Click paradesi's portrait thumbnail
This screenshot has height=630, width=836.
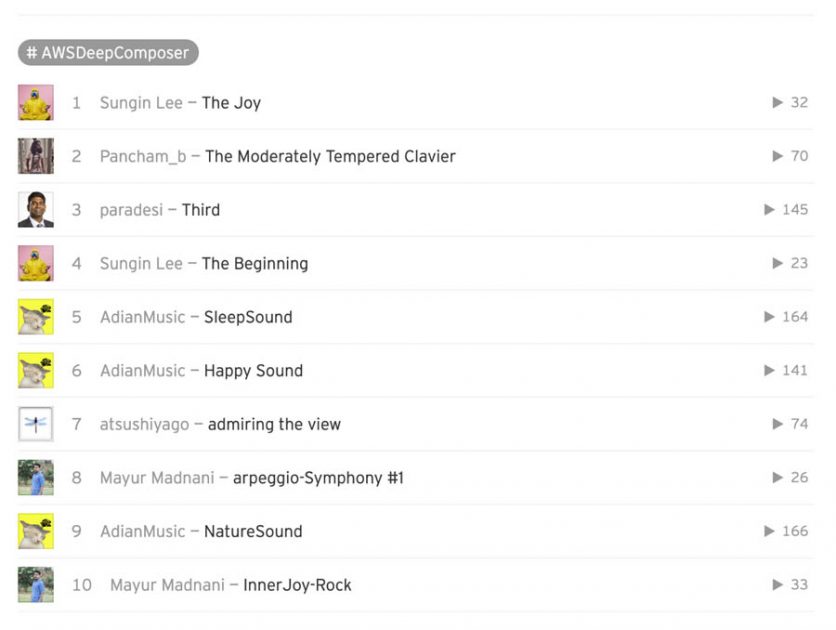click(36, 209)
